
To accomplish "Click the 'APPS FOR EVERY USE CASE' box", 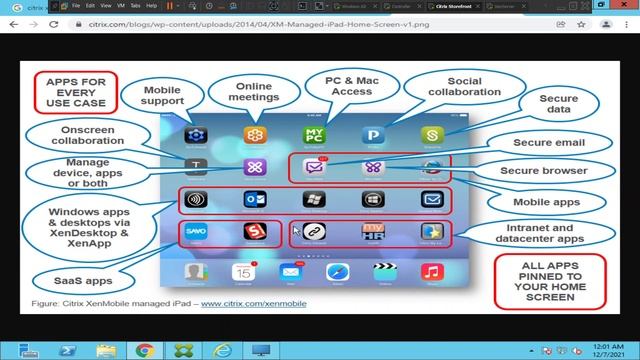I will (x=76, y=93).
